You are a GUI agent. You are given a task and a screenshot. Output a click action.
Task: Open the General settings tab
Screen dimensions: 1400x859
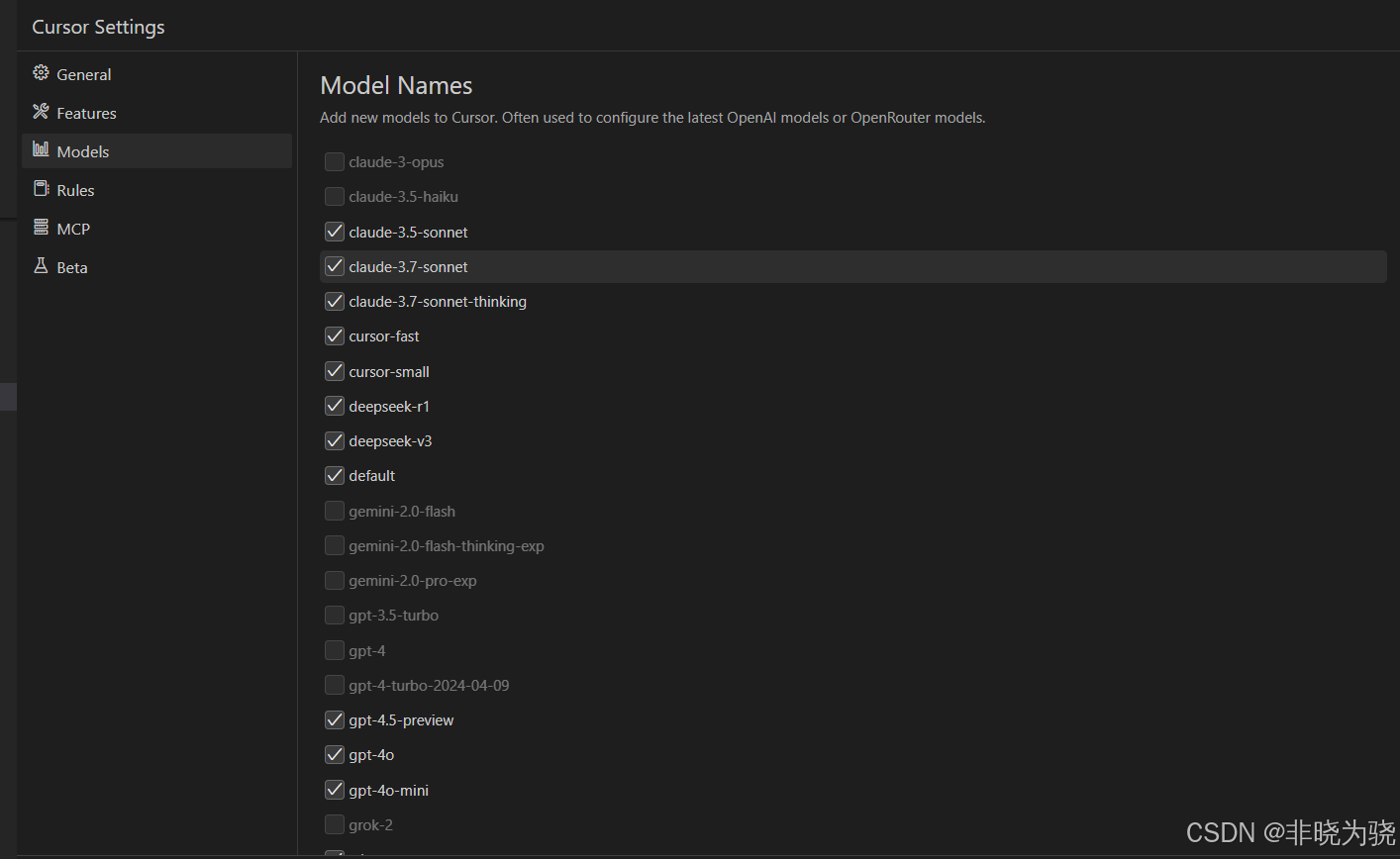pyautogui.click(x=156, y=74)
